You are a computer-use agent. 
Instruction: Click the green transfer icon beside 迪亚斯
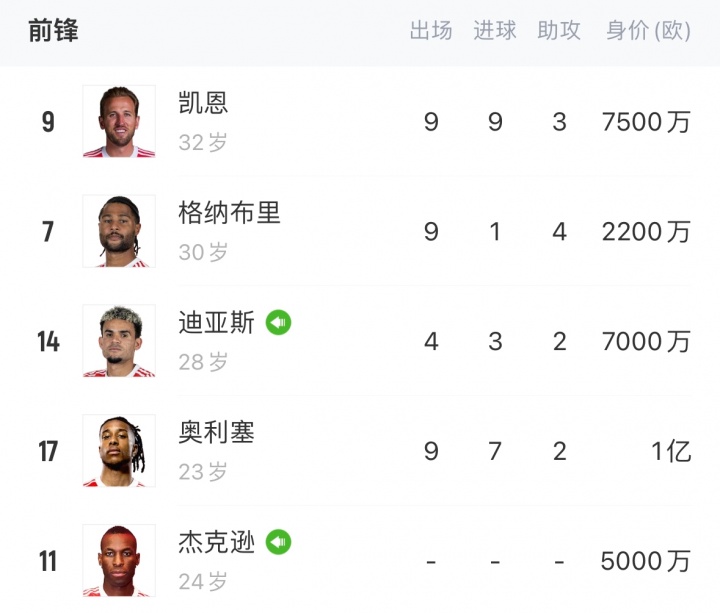point(278,322)
